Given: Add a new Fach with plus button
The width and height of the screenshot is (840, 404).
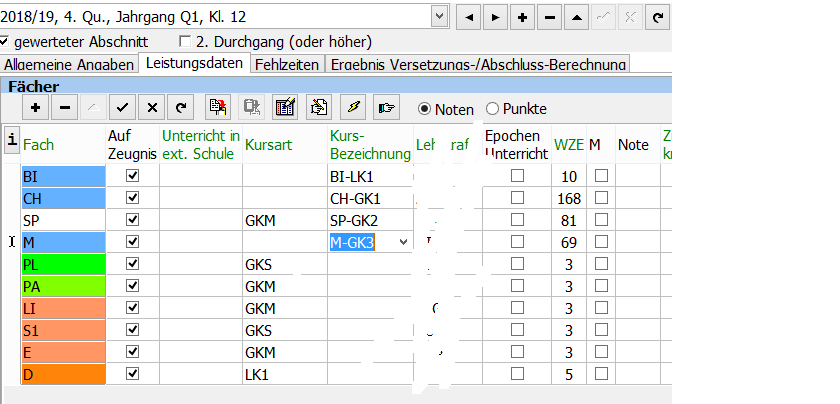Looking at the screenshot, I should (35, 108).
